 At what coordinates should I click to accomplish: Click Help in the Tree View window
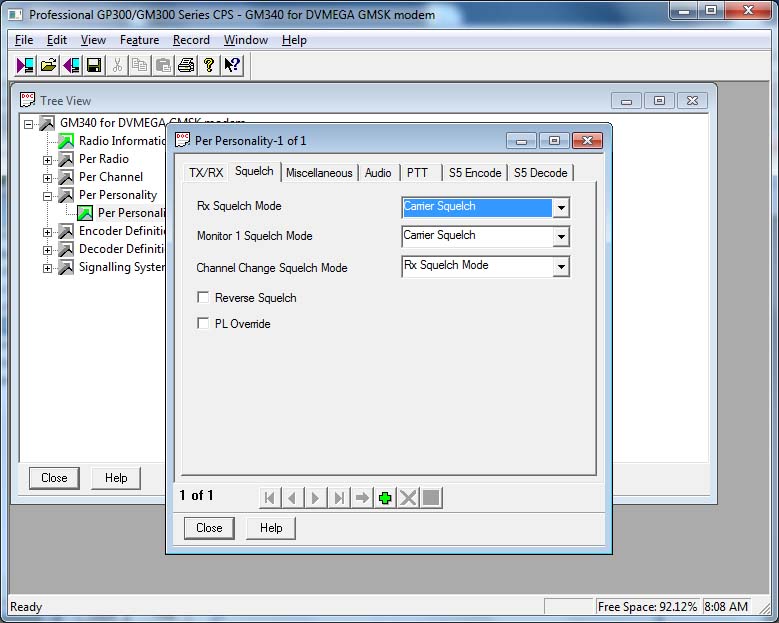tap(116, 478)
